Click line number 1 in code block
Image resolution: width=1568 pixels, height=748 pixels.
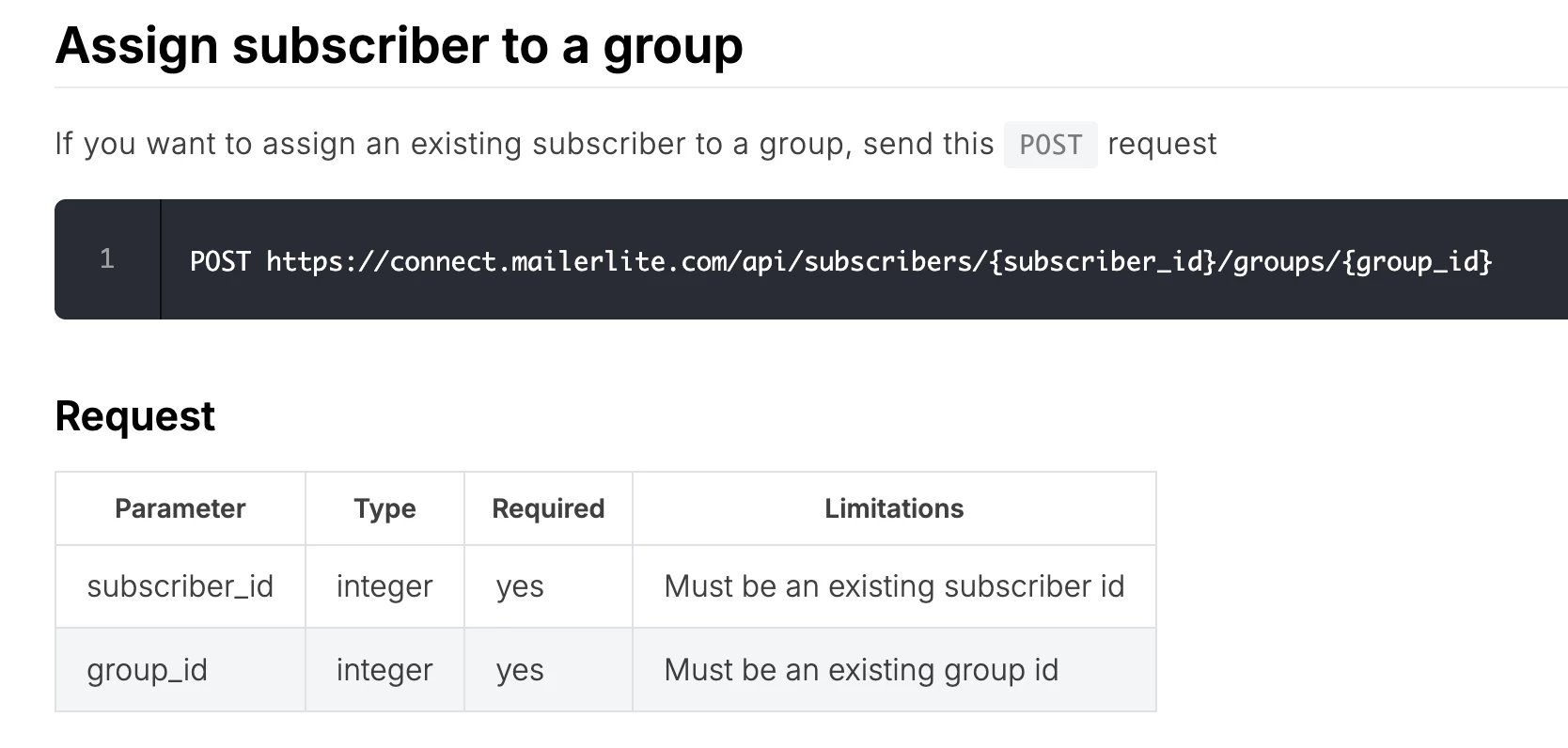click(107, 259)
